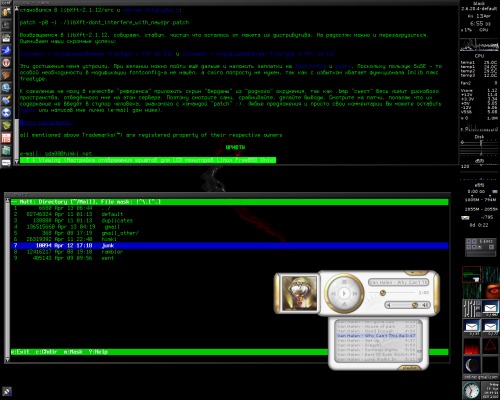Select Van Halen - Get Up in playlist
Screen dimensions: 500x400
point(376,341)
